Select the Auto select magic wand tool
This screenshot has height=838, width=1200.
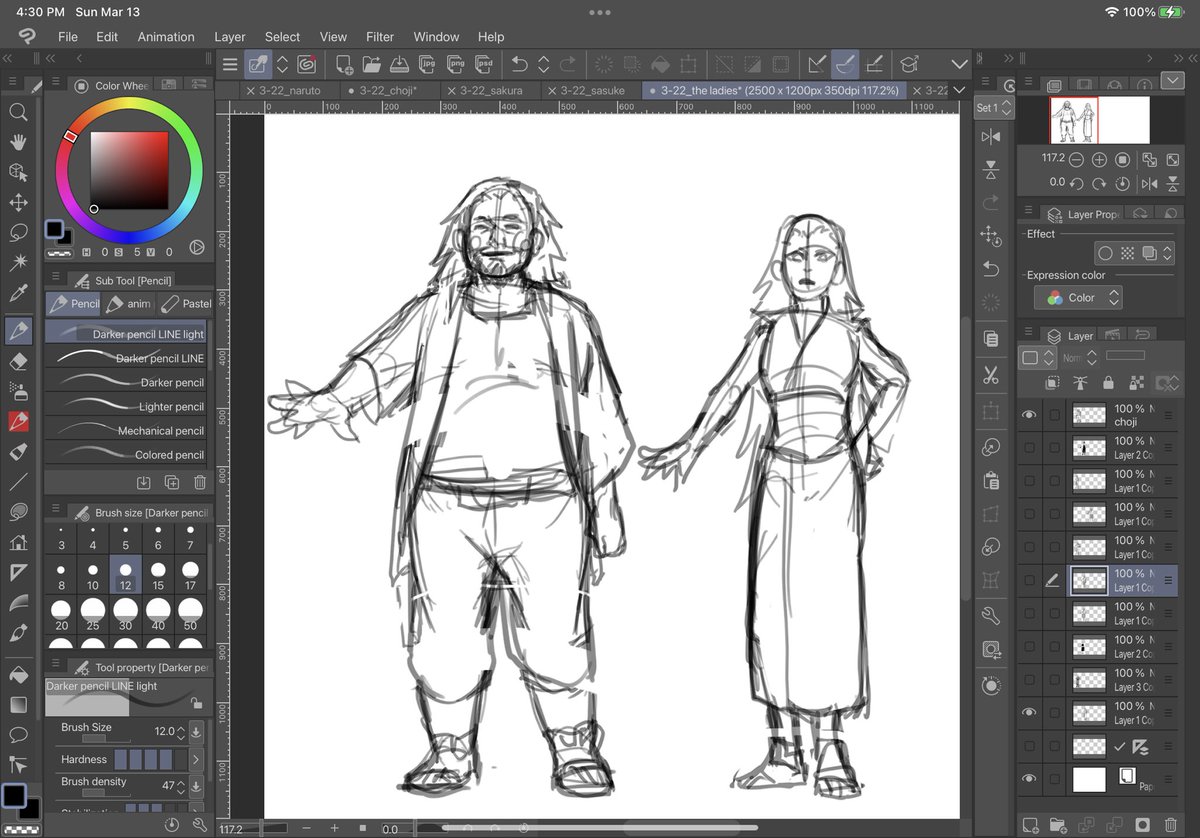(x=18, y=262)
